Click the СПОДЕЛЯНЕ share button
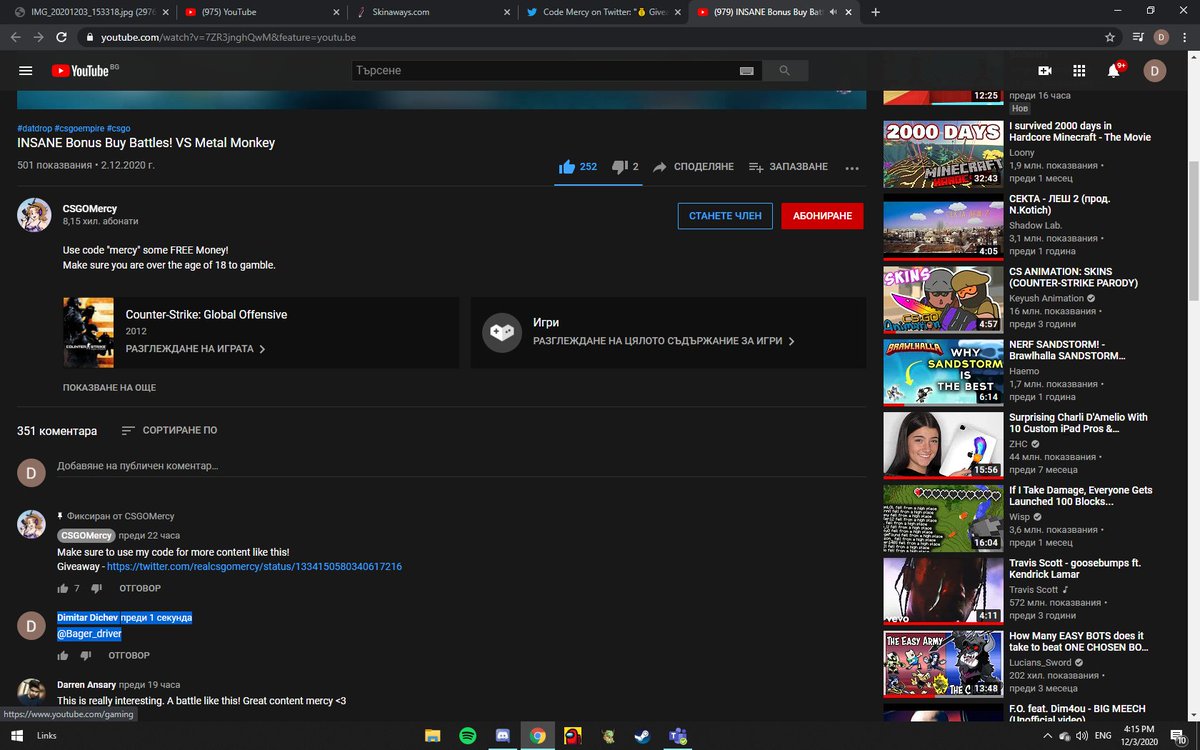The image size is (1200, 750). (x=694, y=167)
